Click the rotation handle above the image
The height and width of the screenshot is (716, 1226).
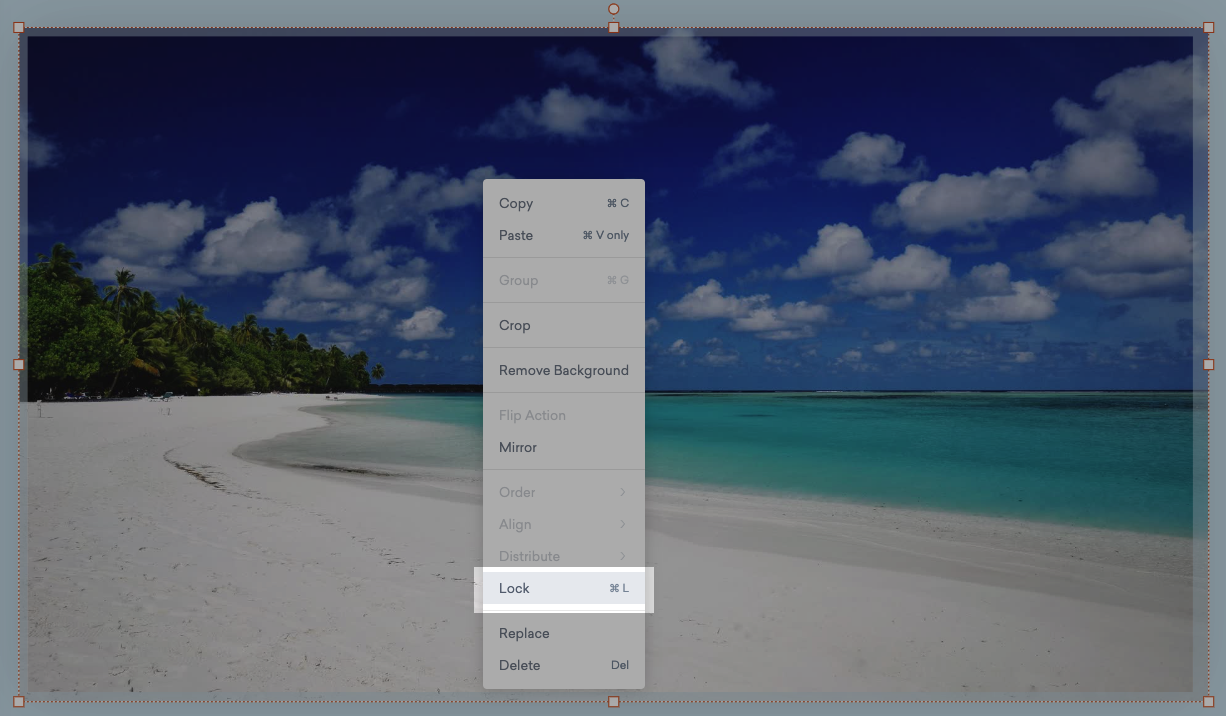tap(614, 9)
